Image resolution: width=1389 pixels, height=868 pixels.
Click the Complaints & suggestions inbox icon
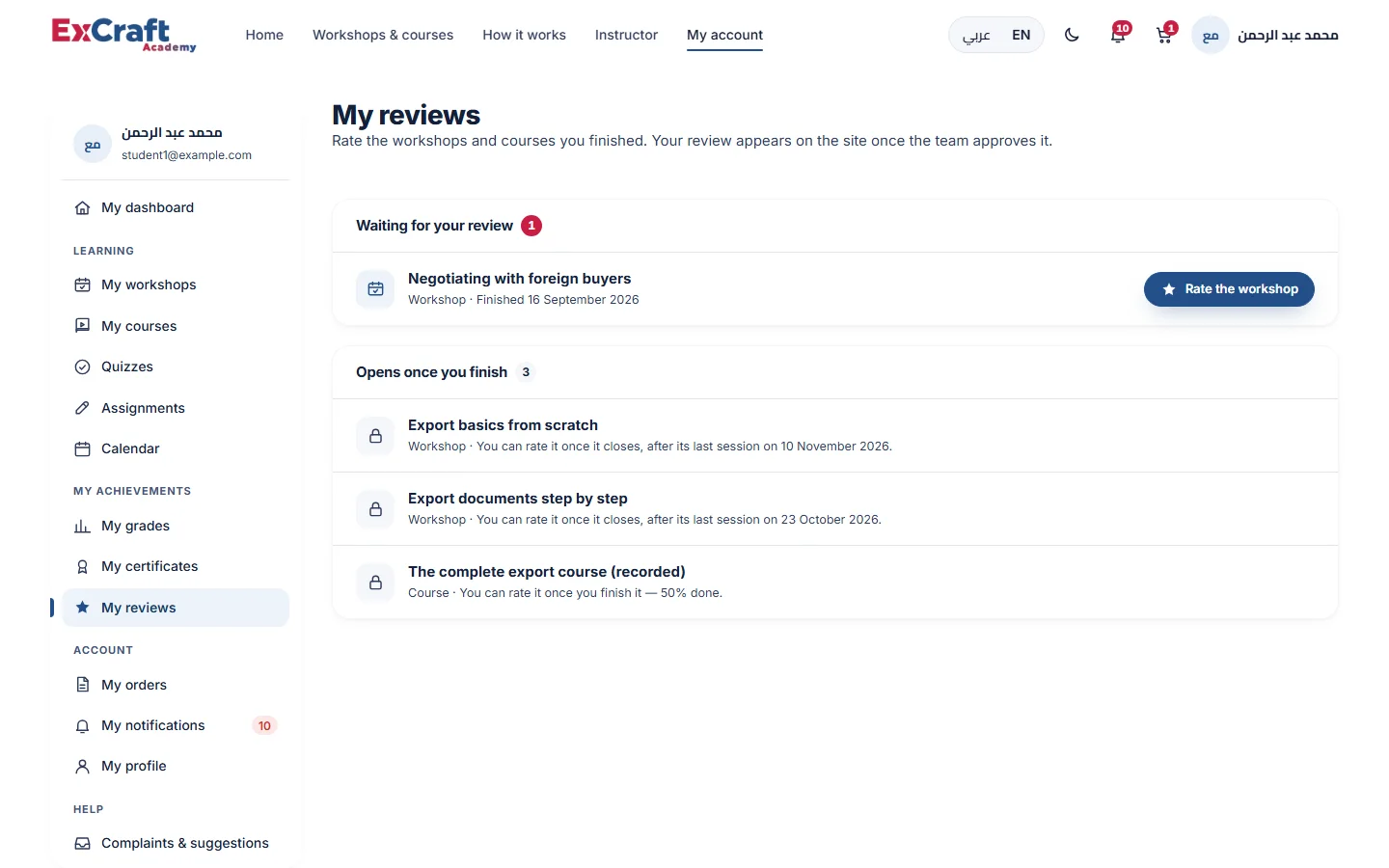83,843
